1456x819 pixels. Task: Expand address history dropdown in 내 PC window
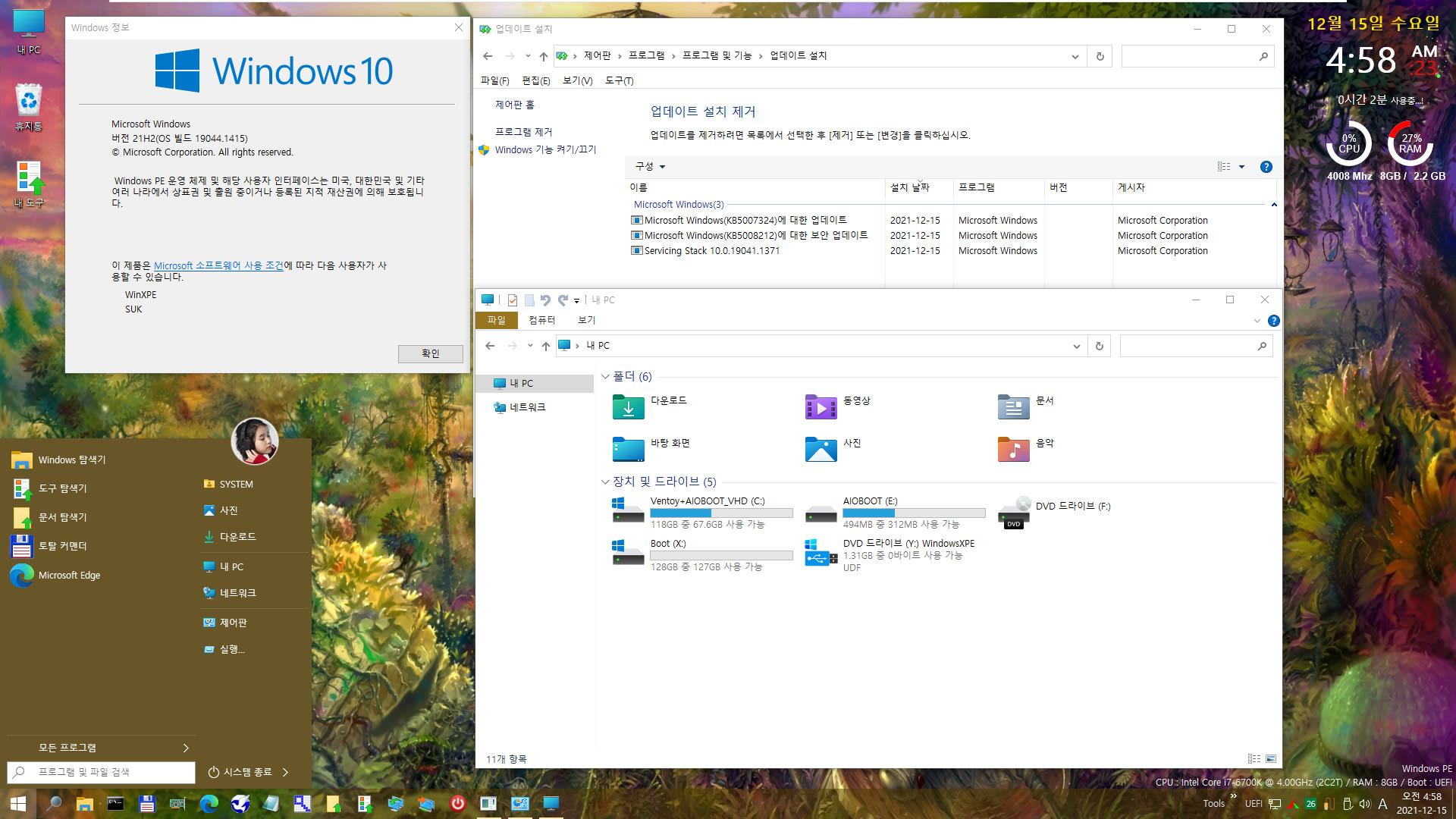point(1076,346)
